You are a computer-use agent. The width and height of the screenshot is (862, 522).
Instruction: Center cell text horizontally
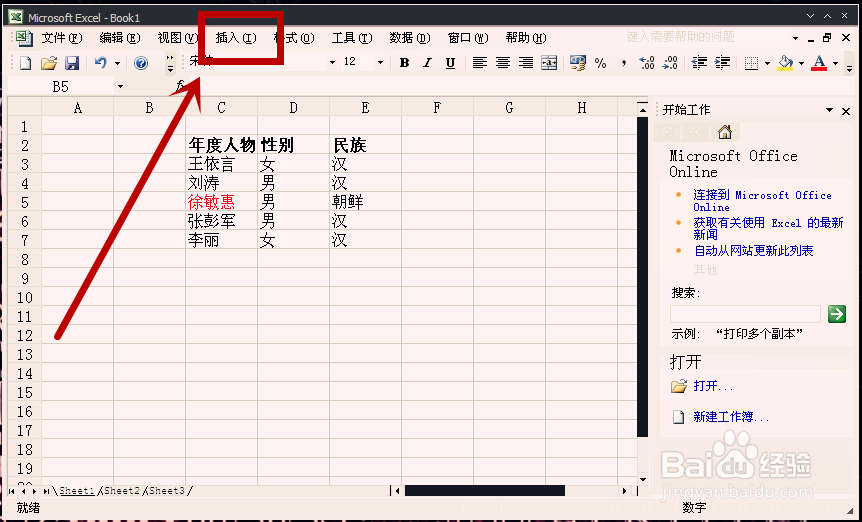click(x=502, y=63)
